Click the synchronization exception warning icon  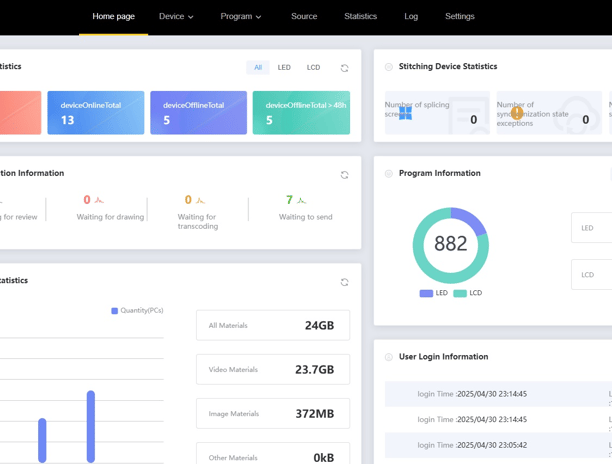click(x=517, y=113)
